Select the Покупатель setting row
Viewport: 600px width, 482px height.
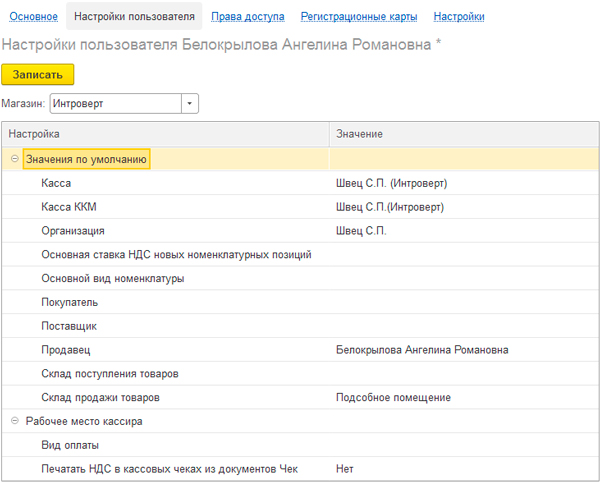tap(300, 302)
